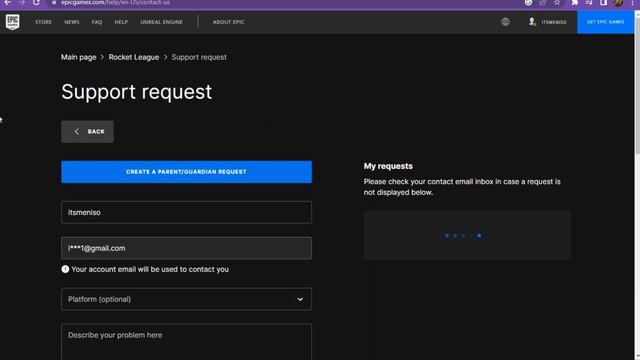640x360 pixels.
Task: Open the media control playlist icon
Action: tap(589, 2)
